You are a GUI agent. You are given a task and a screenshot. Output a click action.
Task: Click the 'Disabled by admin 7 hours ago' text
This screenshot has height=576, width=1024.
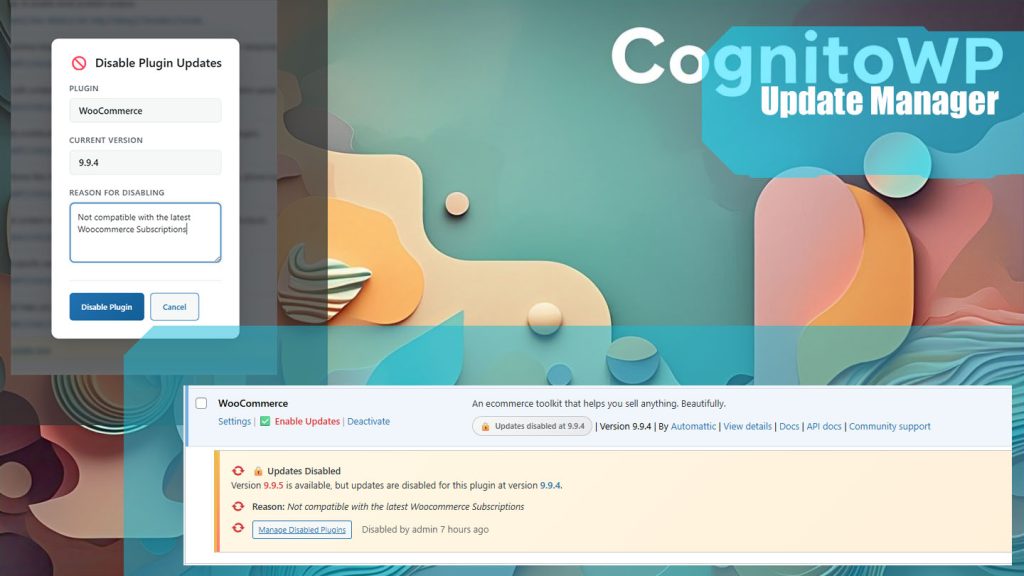click(x=425, y=530)
